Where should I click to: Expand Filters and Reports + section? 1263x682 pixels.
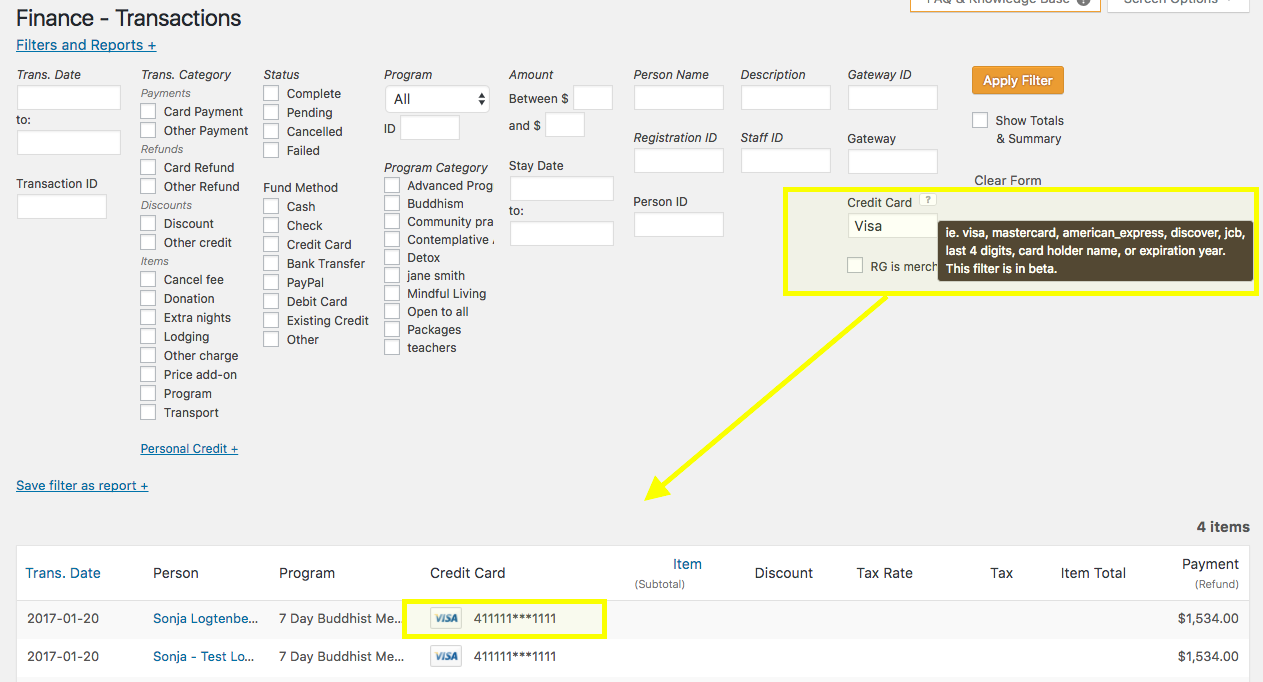click(86, 45)
